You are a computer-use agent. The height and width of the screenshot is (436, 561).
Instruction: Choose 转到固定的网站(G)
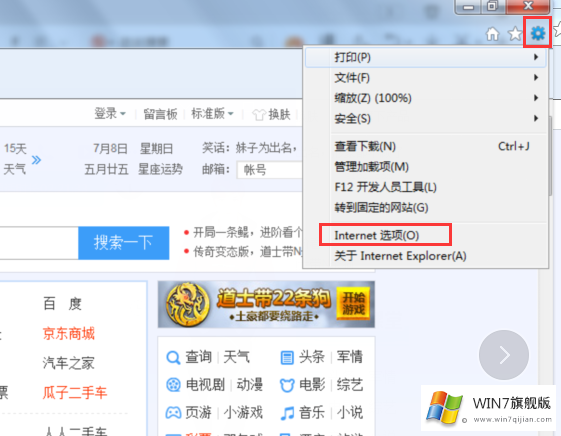(x=425, y=207)
